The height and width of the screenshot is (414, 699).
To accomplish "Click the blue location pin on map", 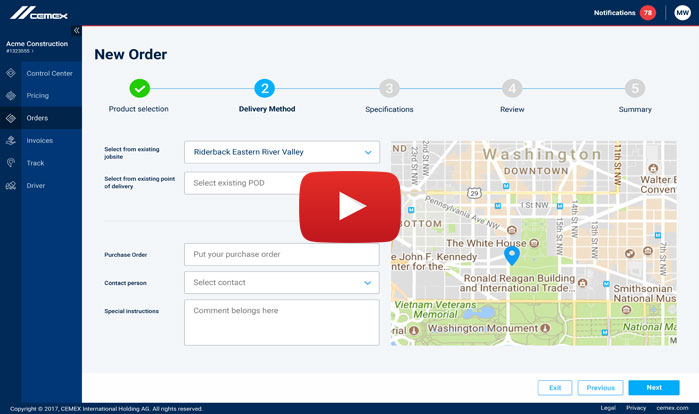I will pyautogui.click(x=512, y=256).
